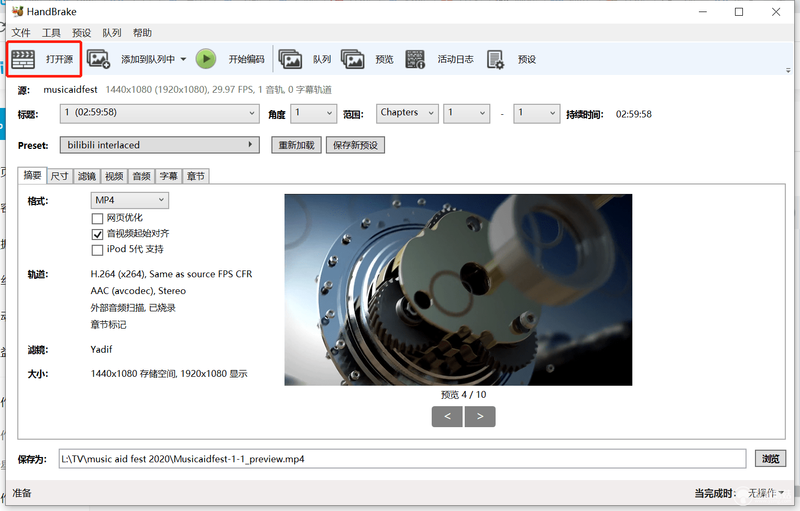800x511 pixels.
Task: Click the 保存为 output path field
Action: tap(403, 458)
